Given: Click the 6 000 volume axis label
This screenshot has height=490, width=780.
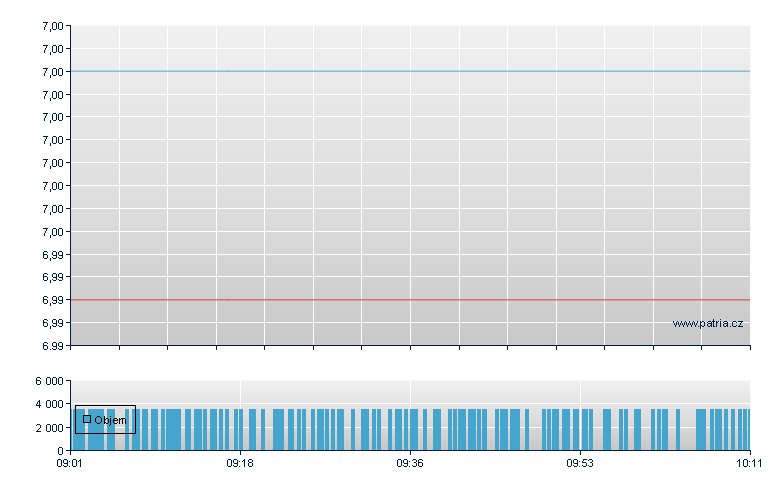Looking at the screenshot, I should (x=49, y=381).
